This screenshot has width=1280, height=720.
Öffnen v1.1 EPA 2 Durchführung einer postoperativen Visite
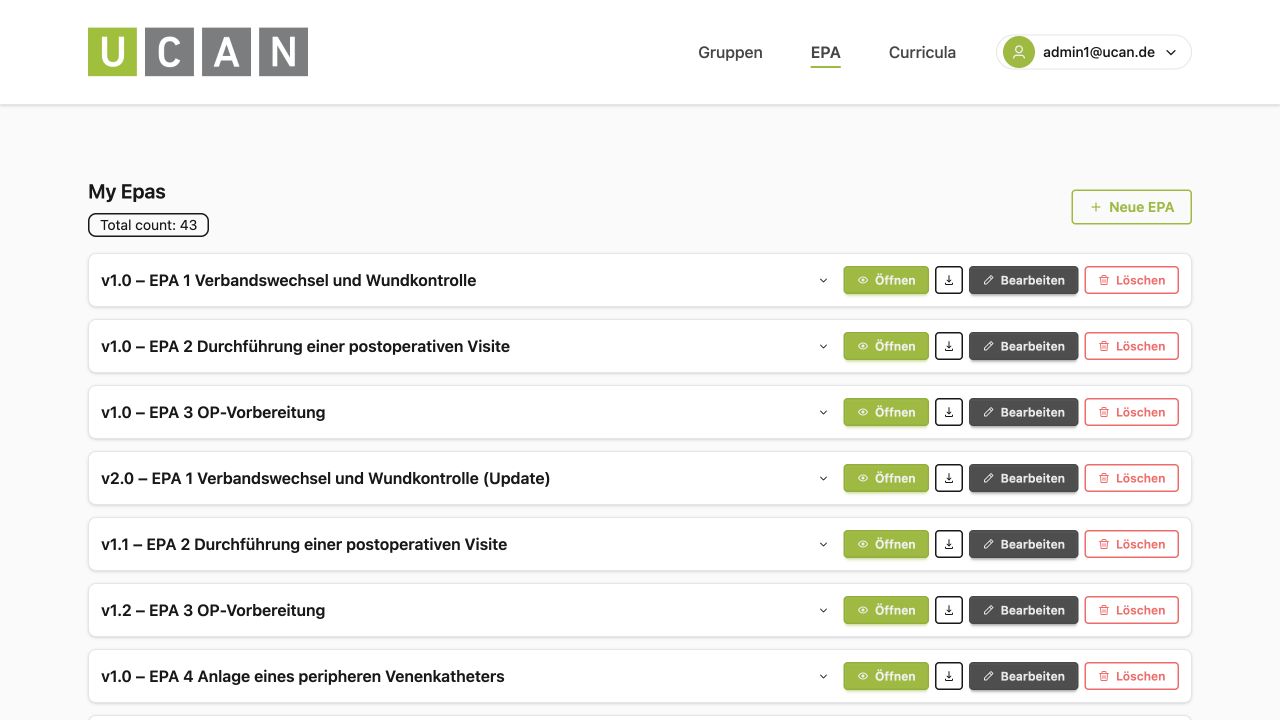[x=886, y=544]
